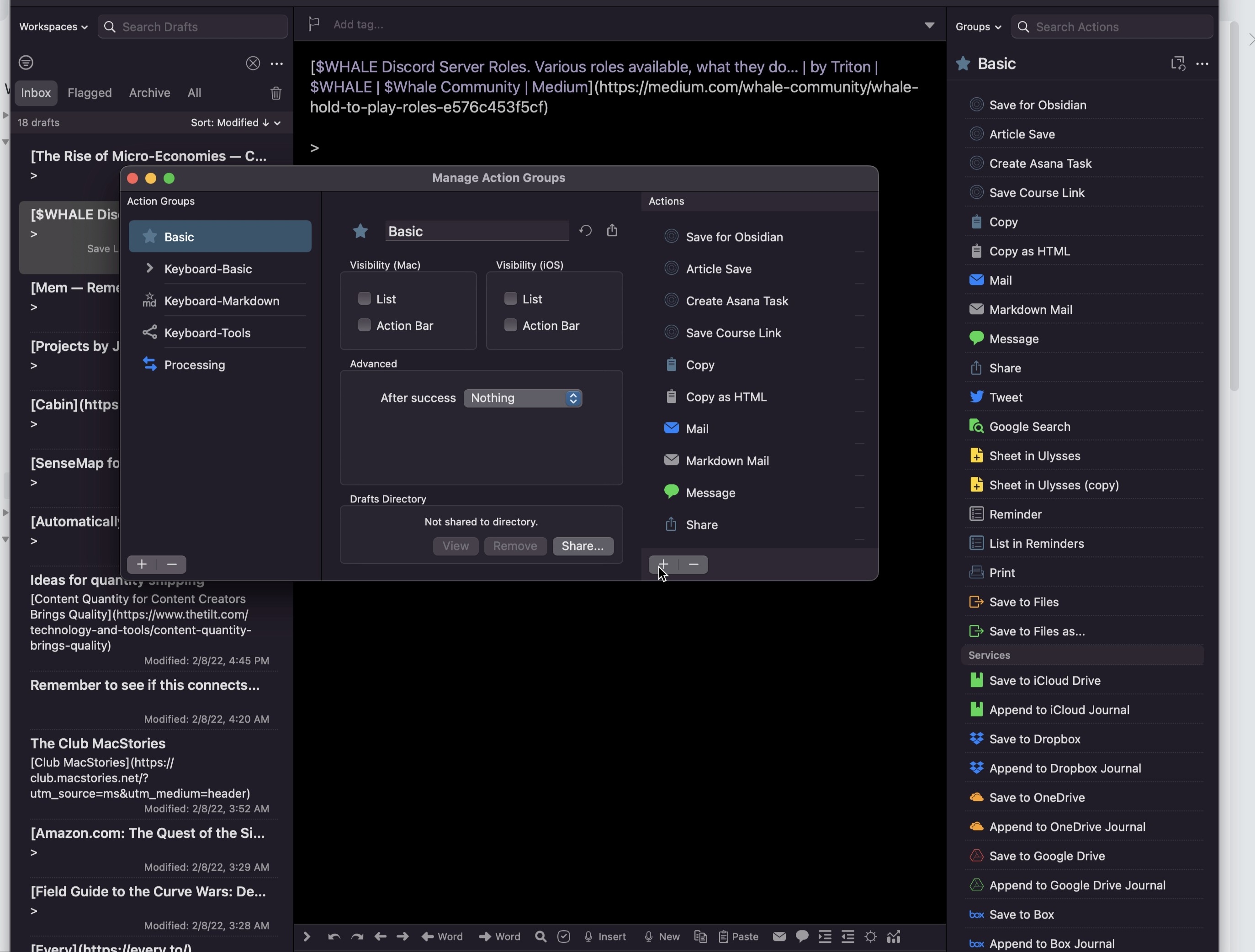The height and width of the screenshot is (952, 1255).
Task: Click the filter icon above Inbox tab
Action: (x=26, y=63)
